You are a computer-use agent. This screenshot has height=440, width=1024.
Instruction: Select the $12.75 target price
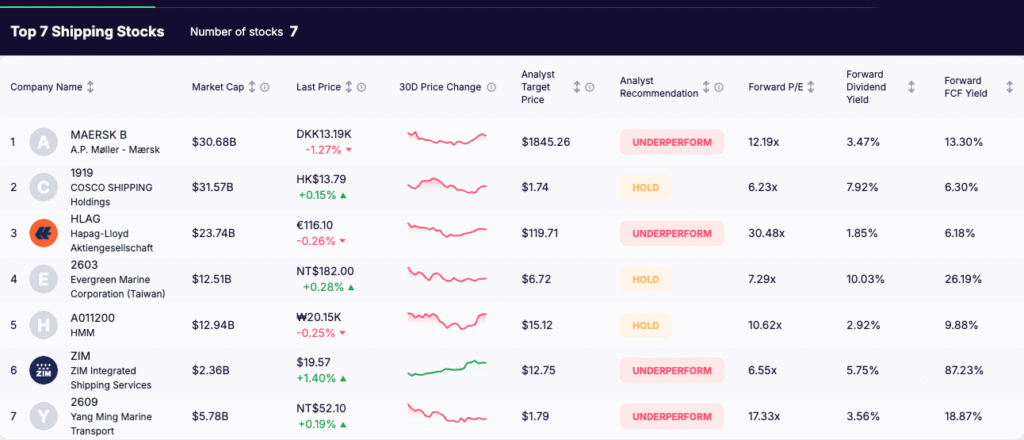coord(537,371)
